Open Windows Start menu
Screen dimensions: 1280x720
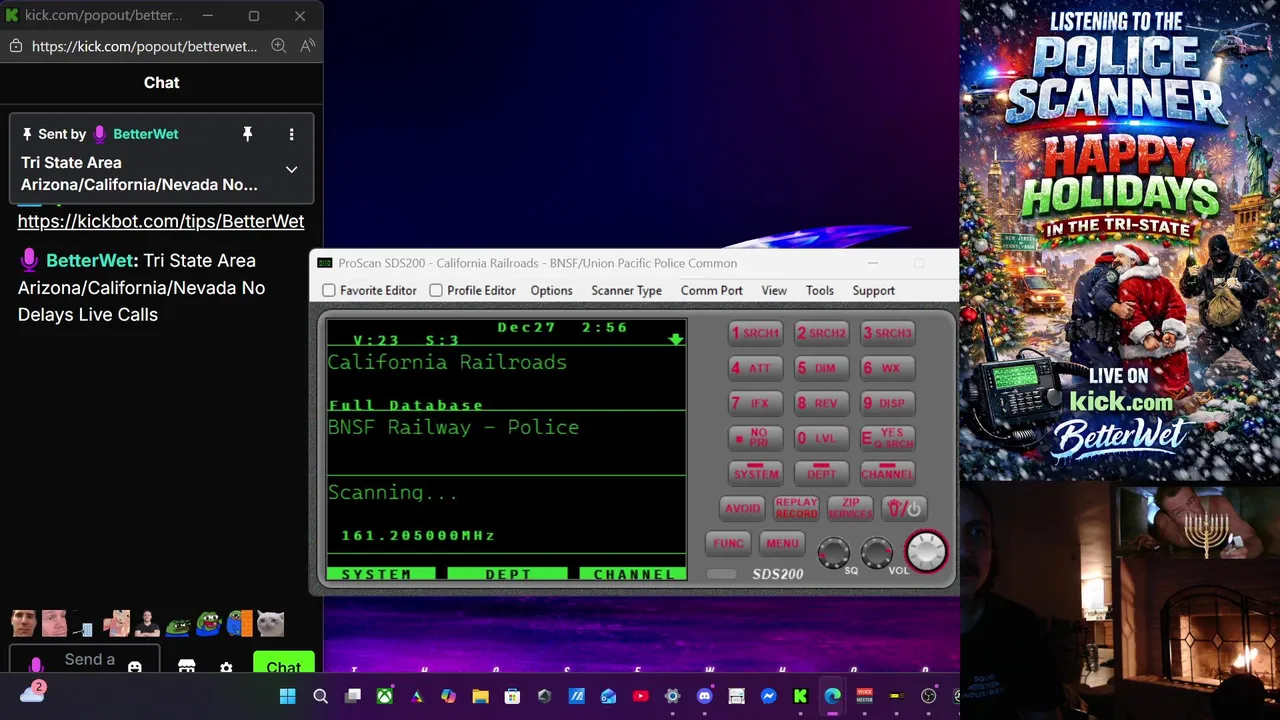click(288, 696)
